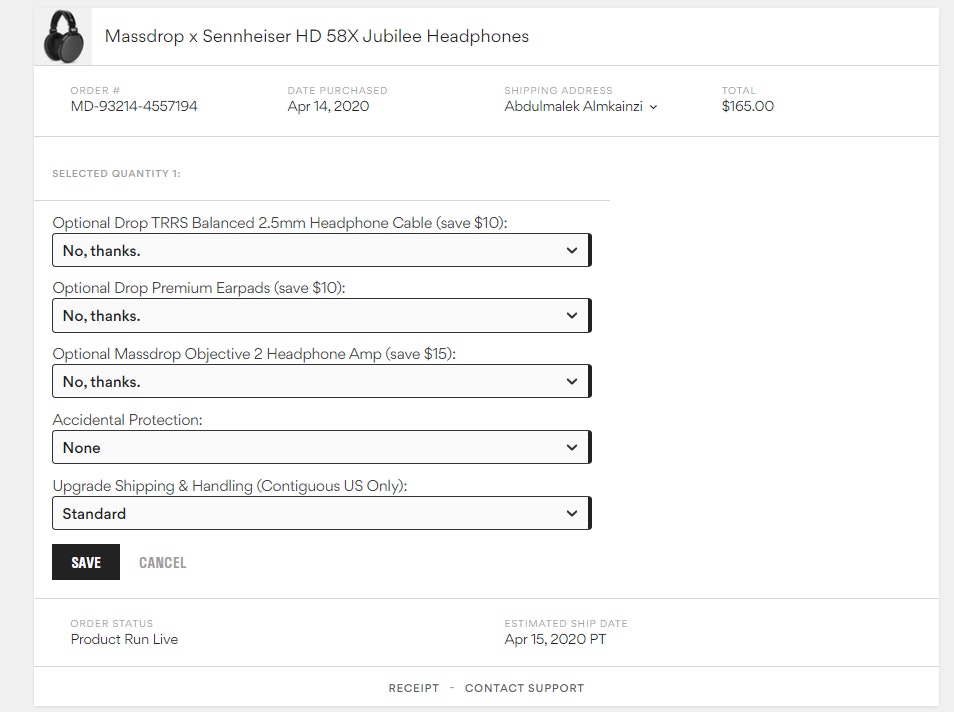
Task: Click the Product Run Live order status
Action: point(124,639)
